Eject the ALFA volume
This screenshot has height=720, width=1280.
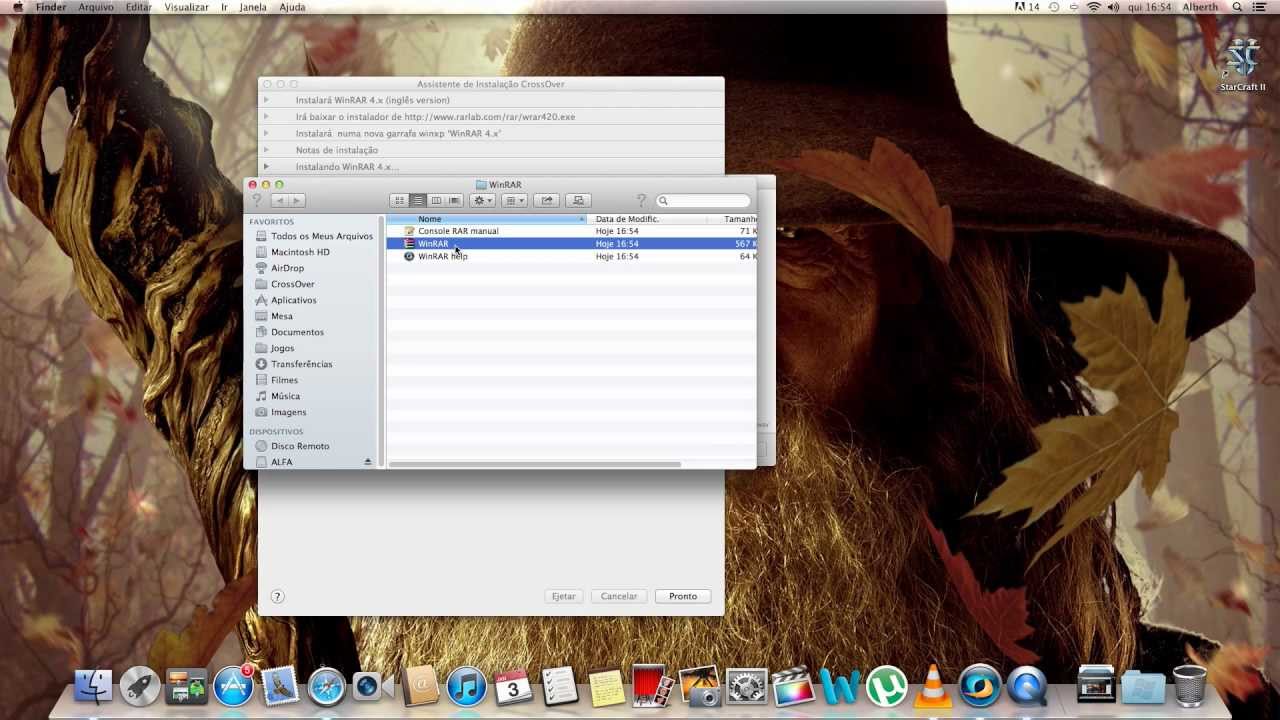[367, 462]
